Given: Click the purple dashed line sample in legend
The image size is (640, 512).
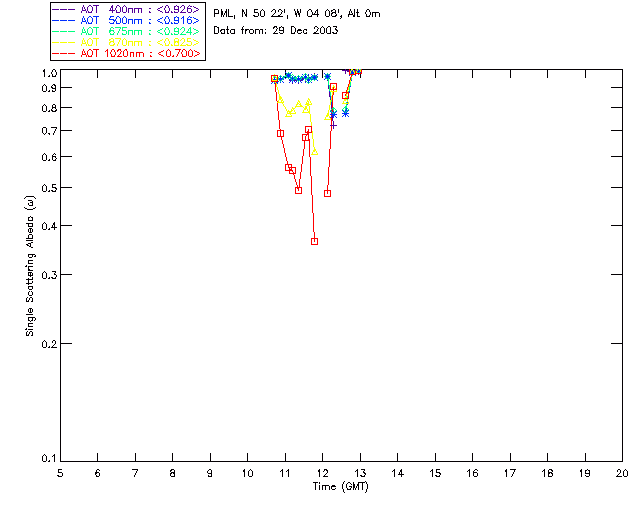Looking at the screenshot, I should pos(64,9).
